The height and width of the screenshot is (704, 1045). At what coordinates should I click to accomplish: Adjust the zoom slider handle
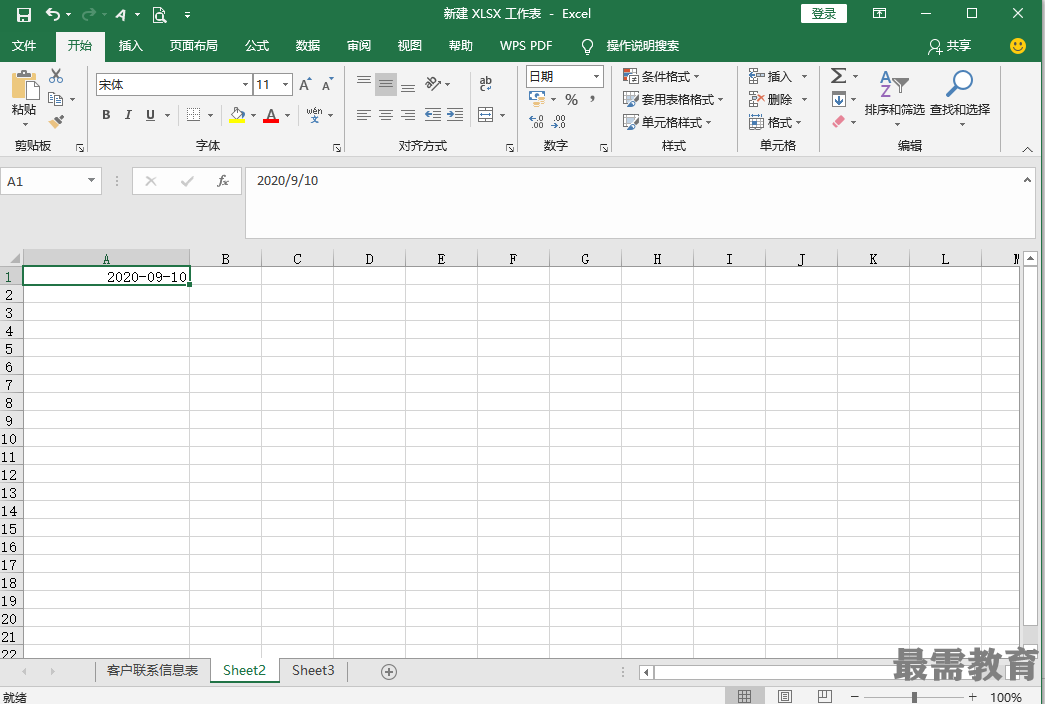(914, 697)
